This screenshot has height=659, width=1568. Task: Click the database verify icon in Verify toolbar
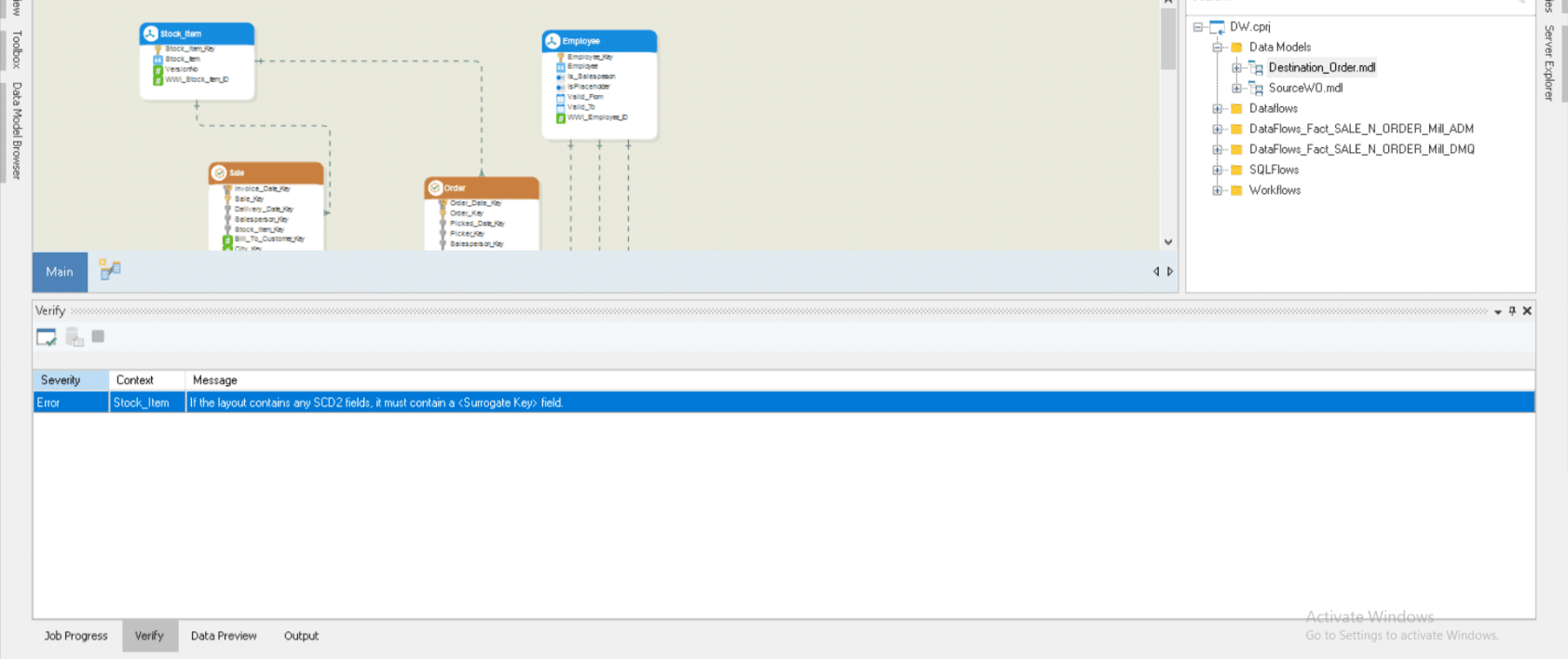(75, 337)
